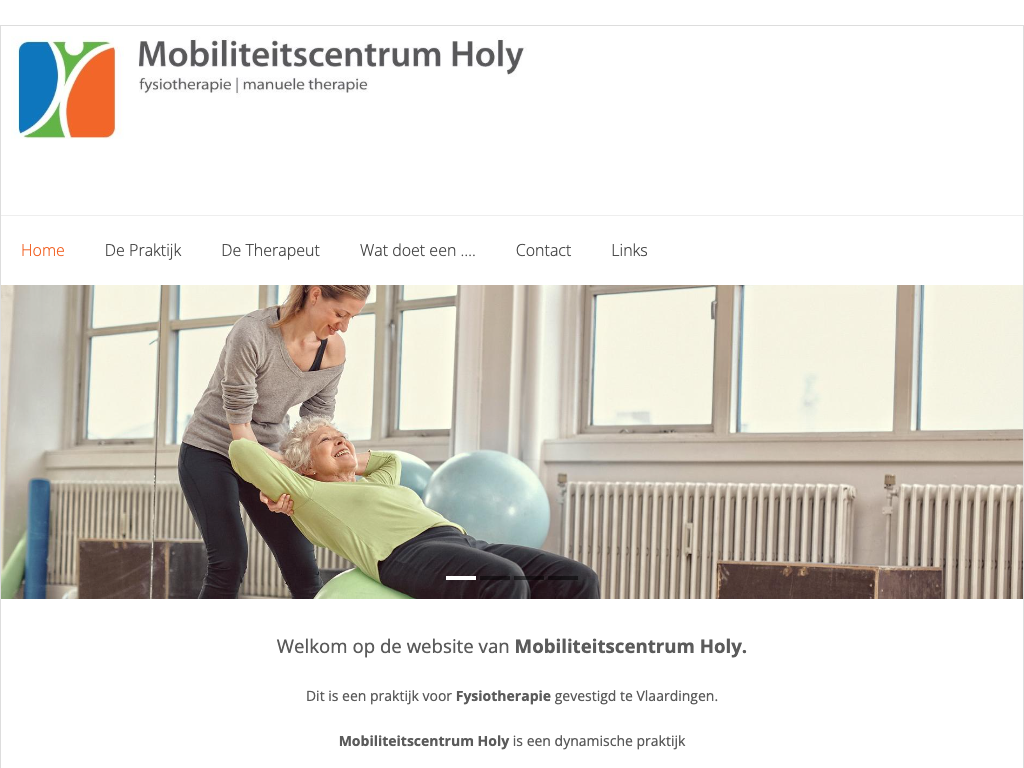
Task: Click the blue, green and orange practice logo
Action: click(67, 89)
